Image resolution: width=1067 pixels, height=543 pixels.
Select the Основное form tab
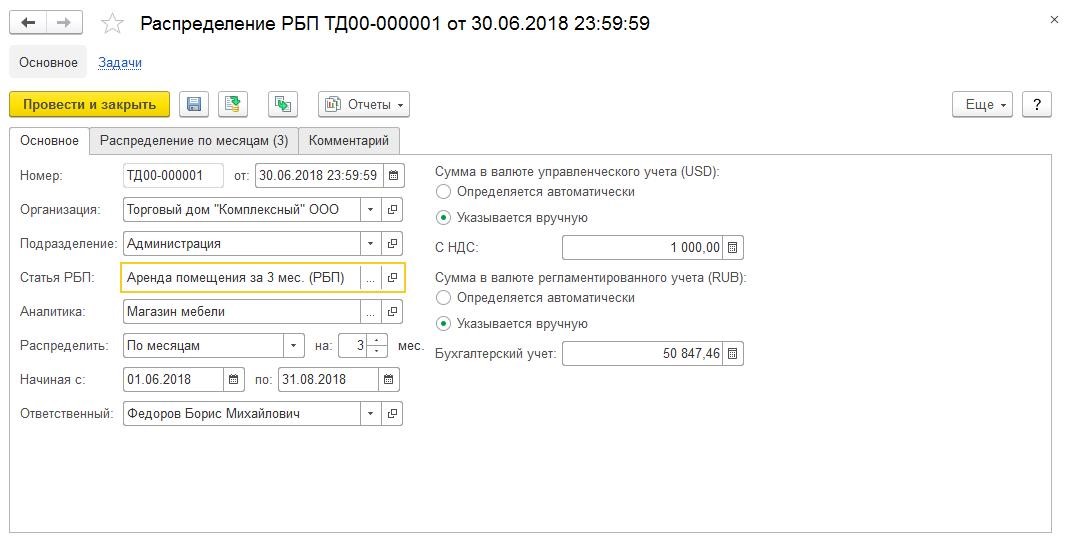pyautogui.click(x=49, y=141)
